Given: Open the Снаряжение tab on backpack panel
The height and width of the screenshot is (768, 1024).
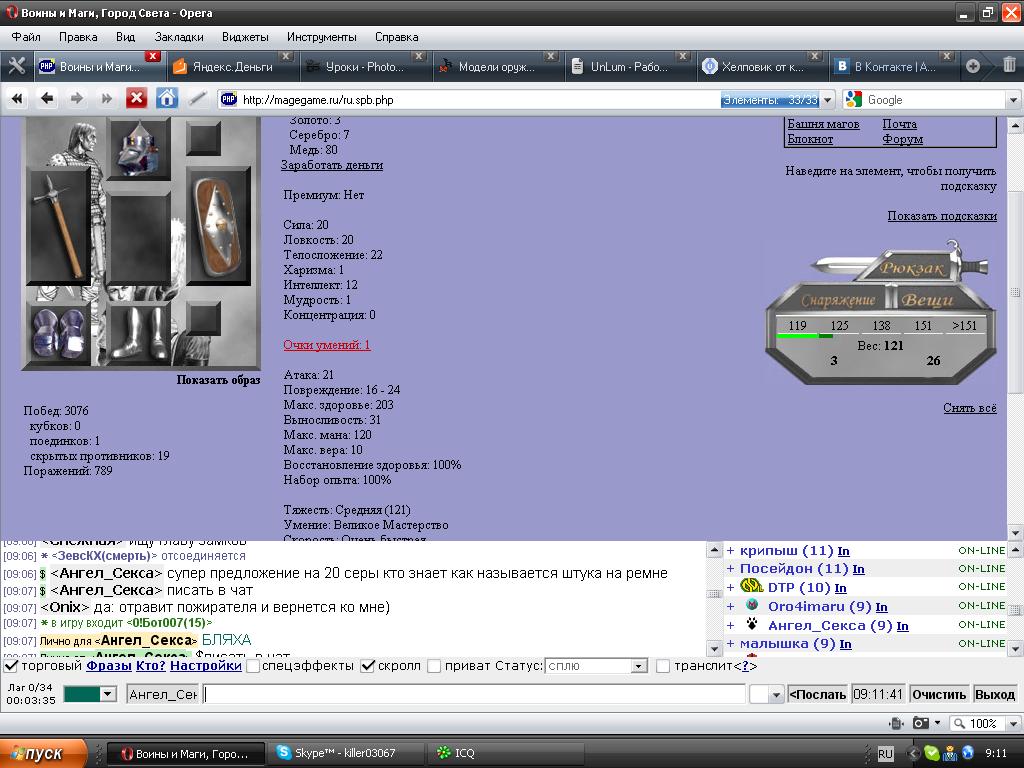Looking at the screenshot, I should [x=838, y=300].
